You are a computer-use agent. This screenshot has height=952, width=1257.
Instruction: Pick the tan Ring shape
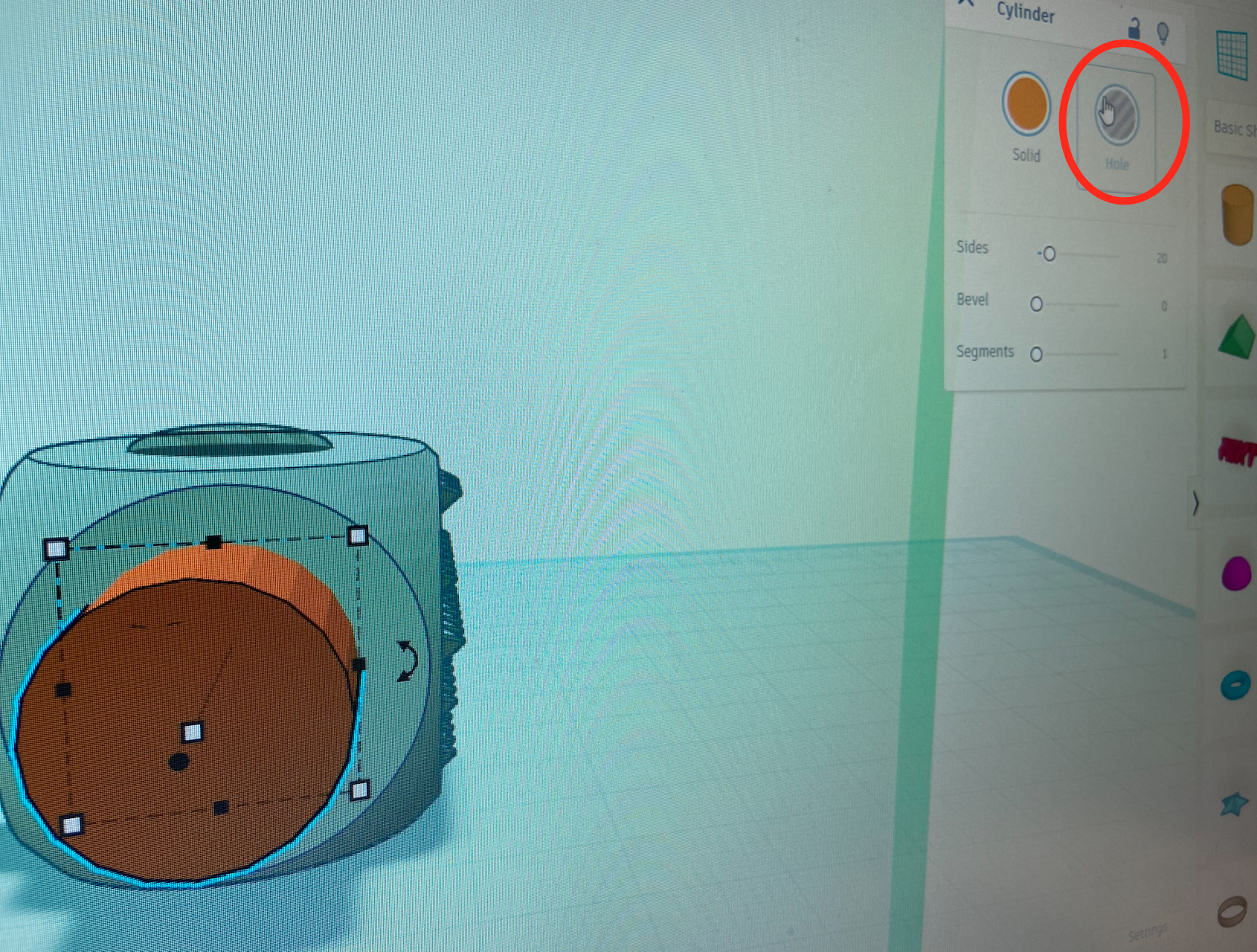tap(1232, 912)
